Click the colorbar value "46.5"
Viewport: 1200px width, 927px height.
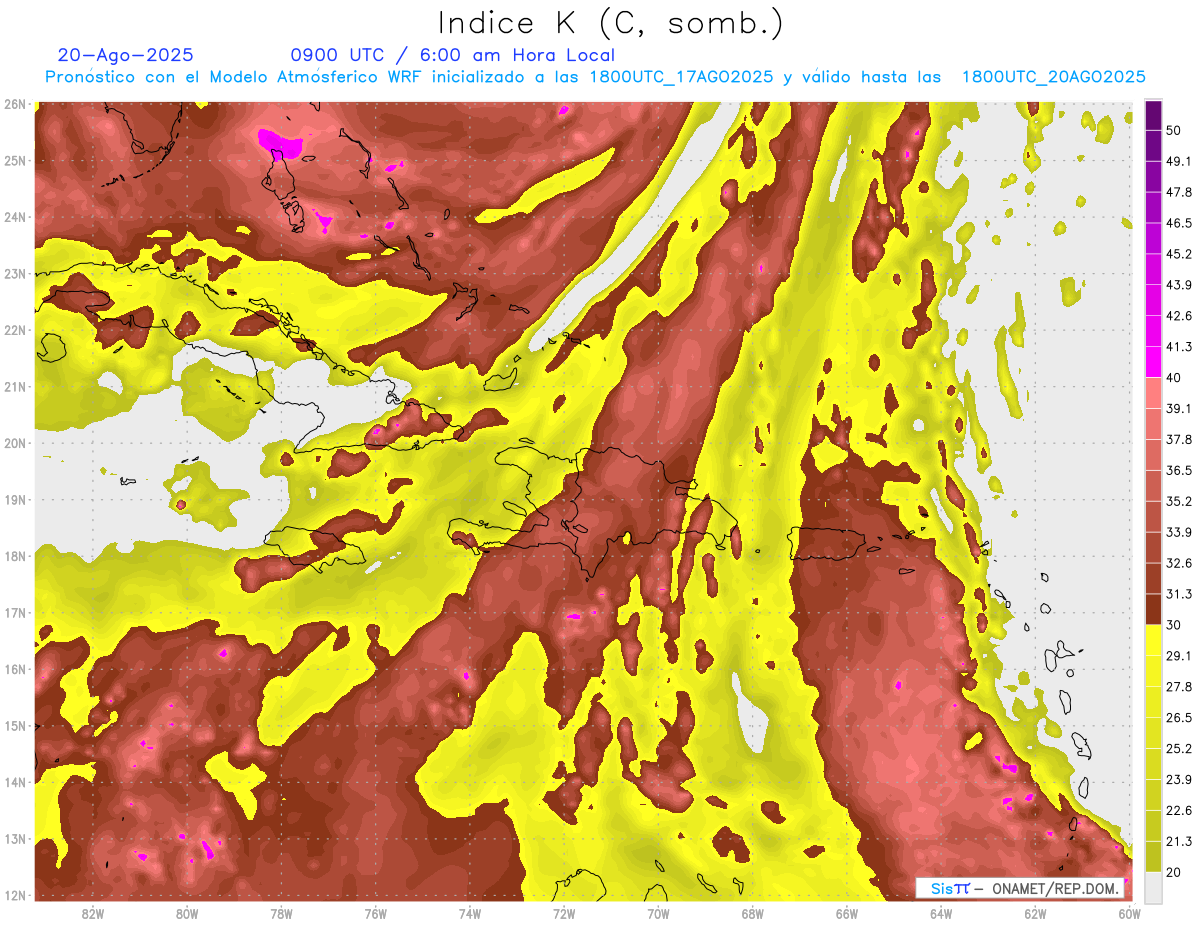click(1178, 223)
